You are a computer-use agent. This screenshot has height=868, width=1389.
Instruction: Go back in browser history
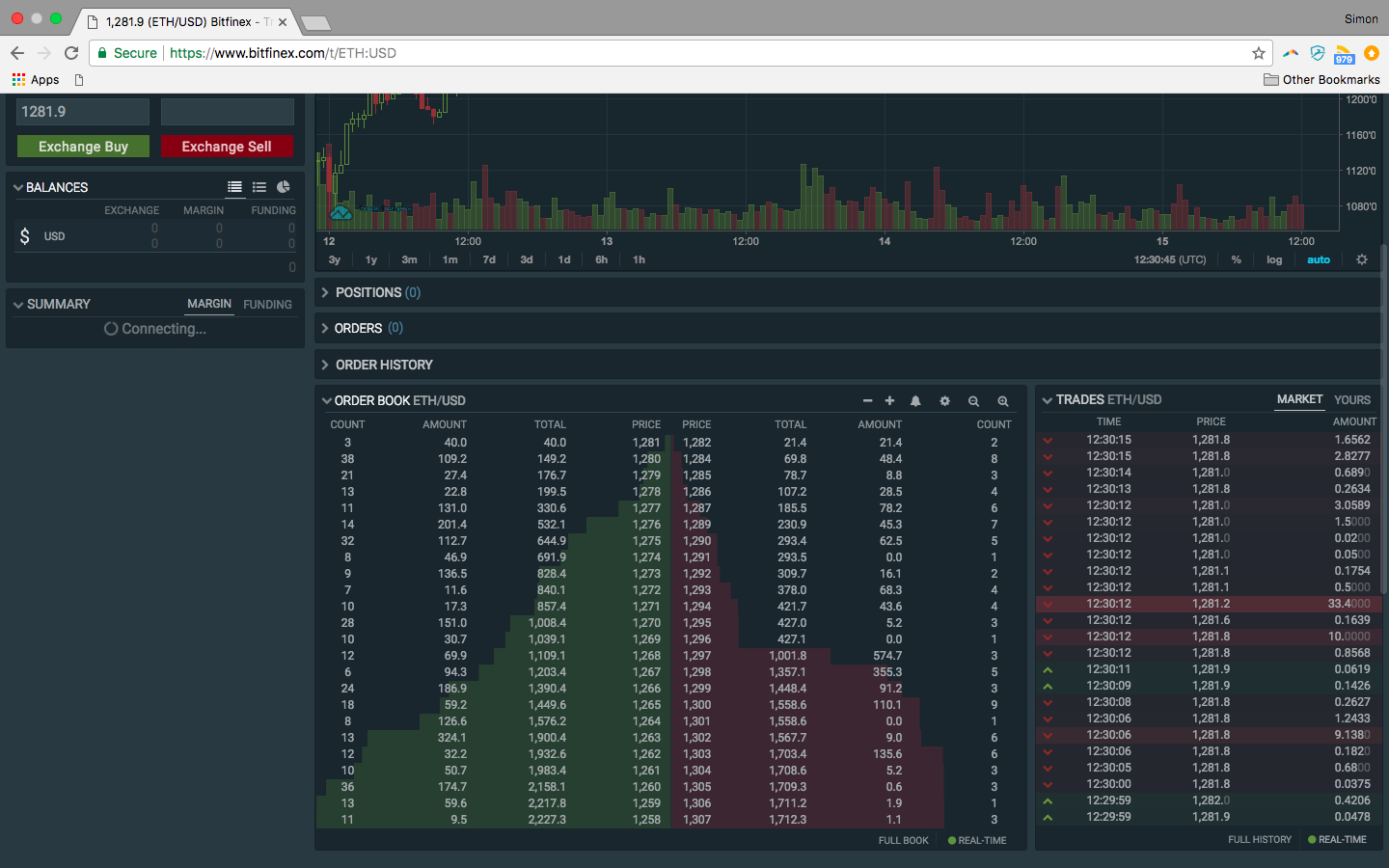[x=17, y=53]
